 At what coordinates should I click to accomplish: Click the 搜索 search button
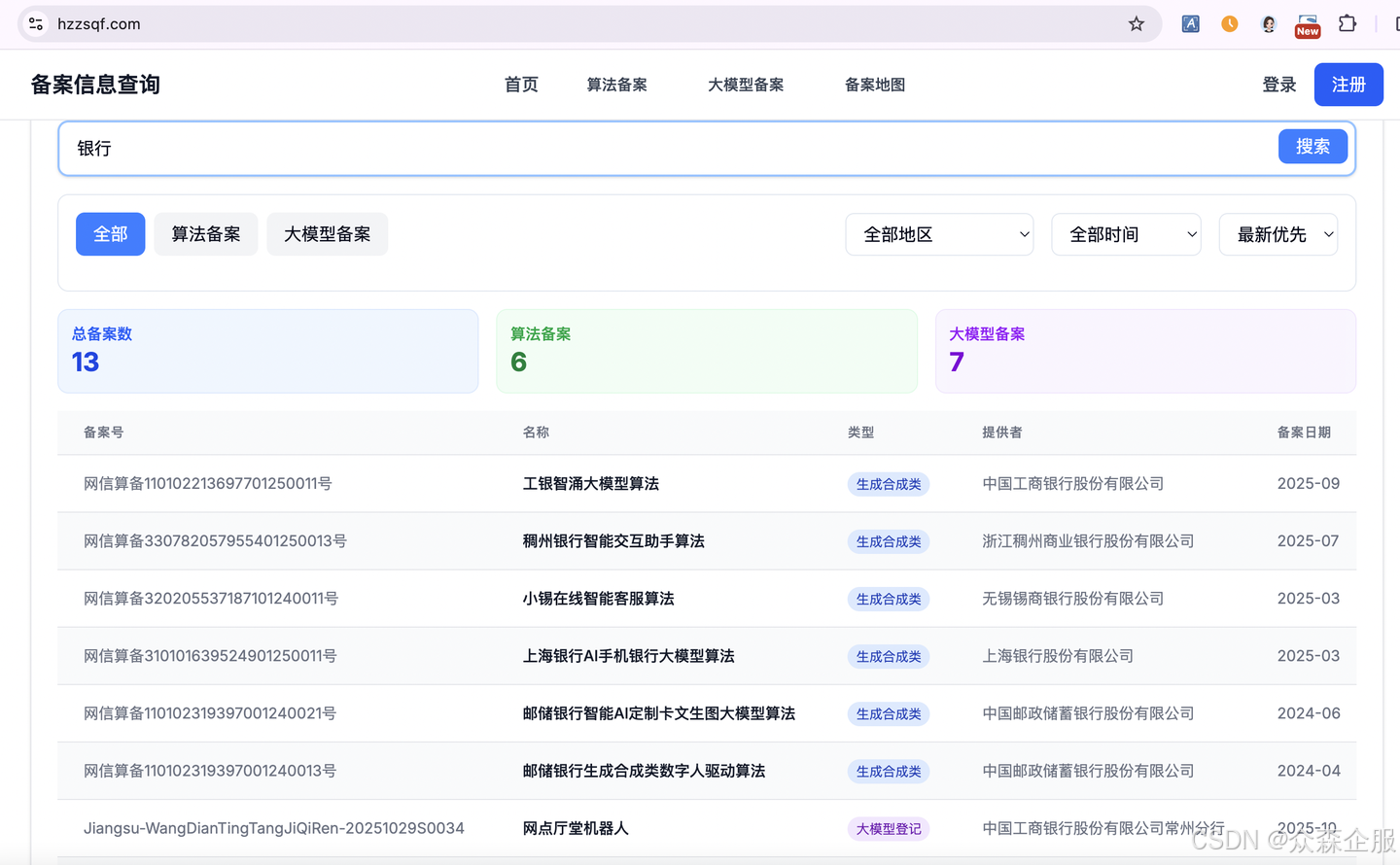pyautogui.click(x=1312, y=147)
